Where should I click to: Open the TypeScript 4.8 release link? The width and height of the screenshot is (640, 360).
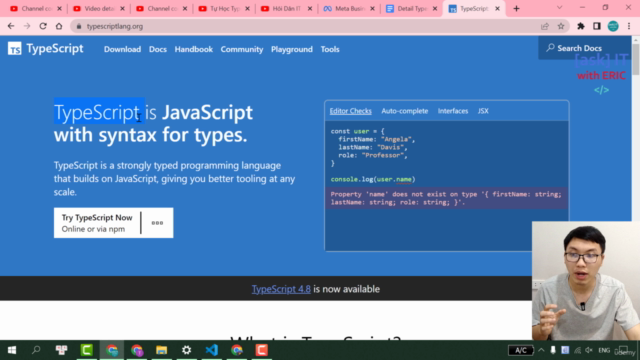click(281, 289)
